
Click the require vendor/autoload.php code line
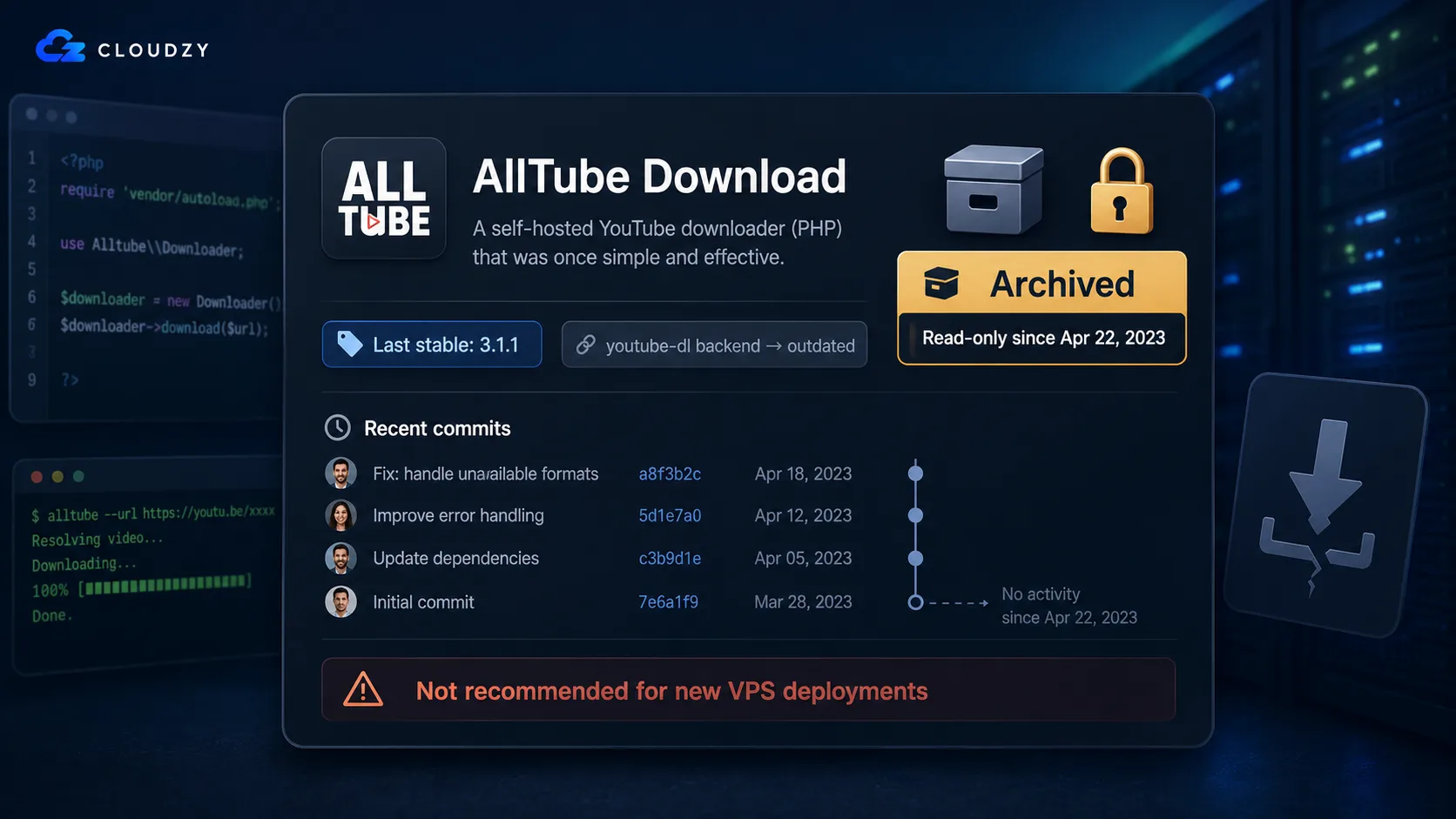pos(171,195)
